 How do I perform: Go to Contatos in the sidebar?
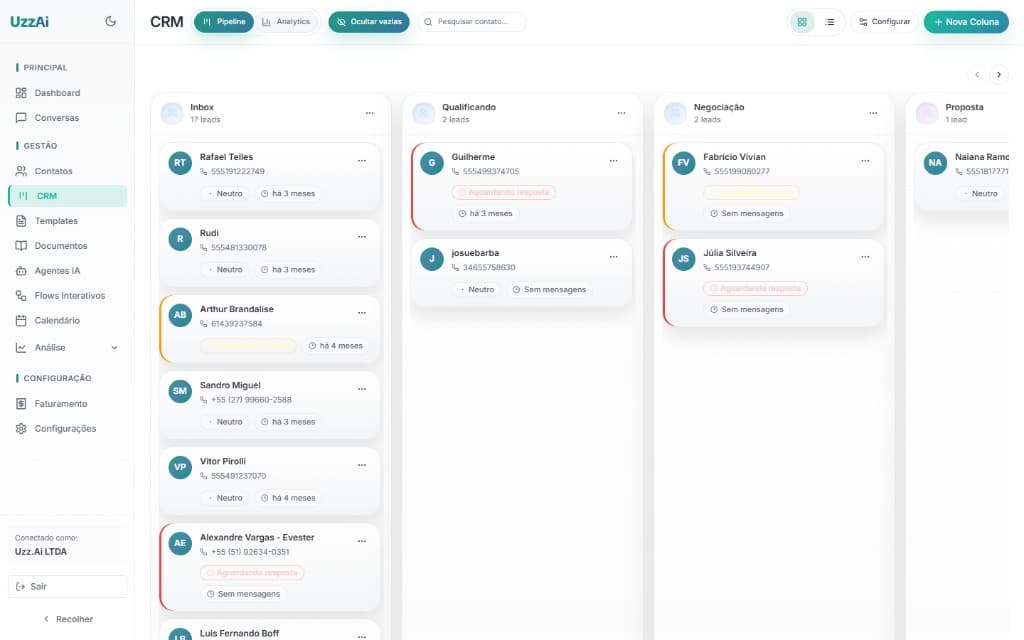tap(68, 171)
